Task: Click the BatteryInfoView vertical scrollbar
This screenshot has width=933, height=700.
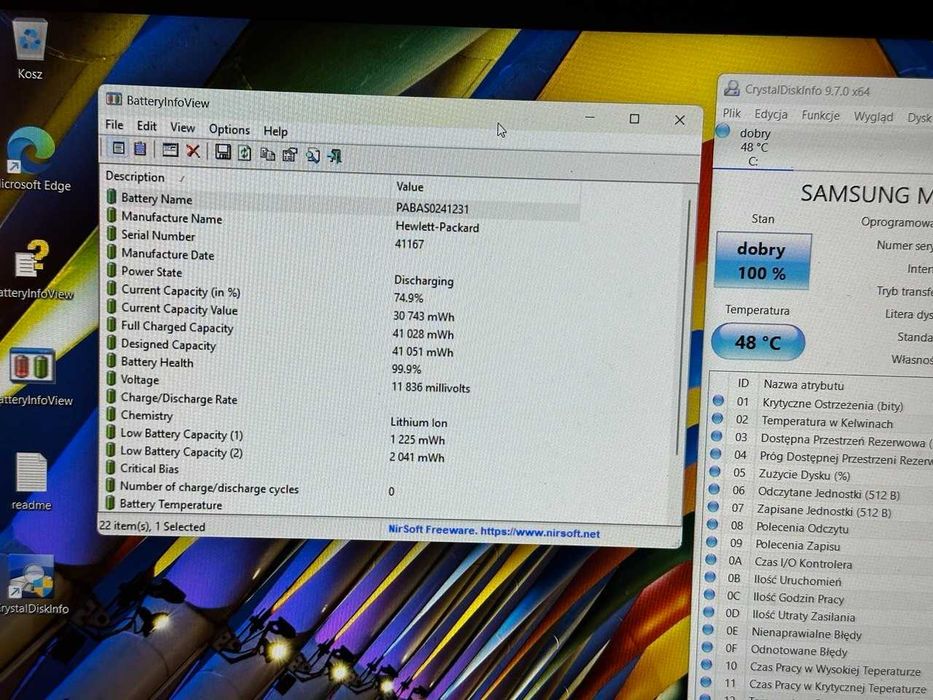Action: point(683,326)
